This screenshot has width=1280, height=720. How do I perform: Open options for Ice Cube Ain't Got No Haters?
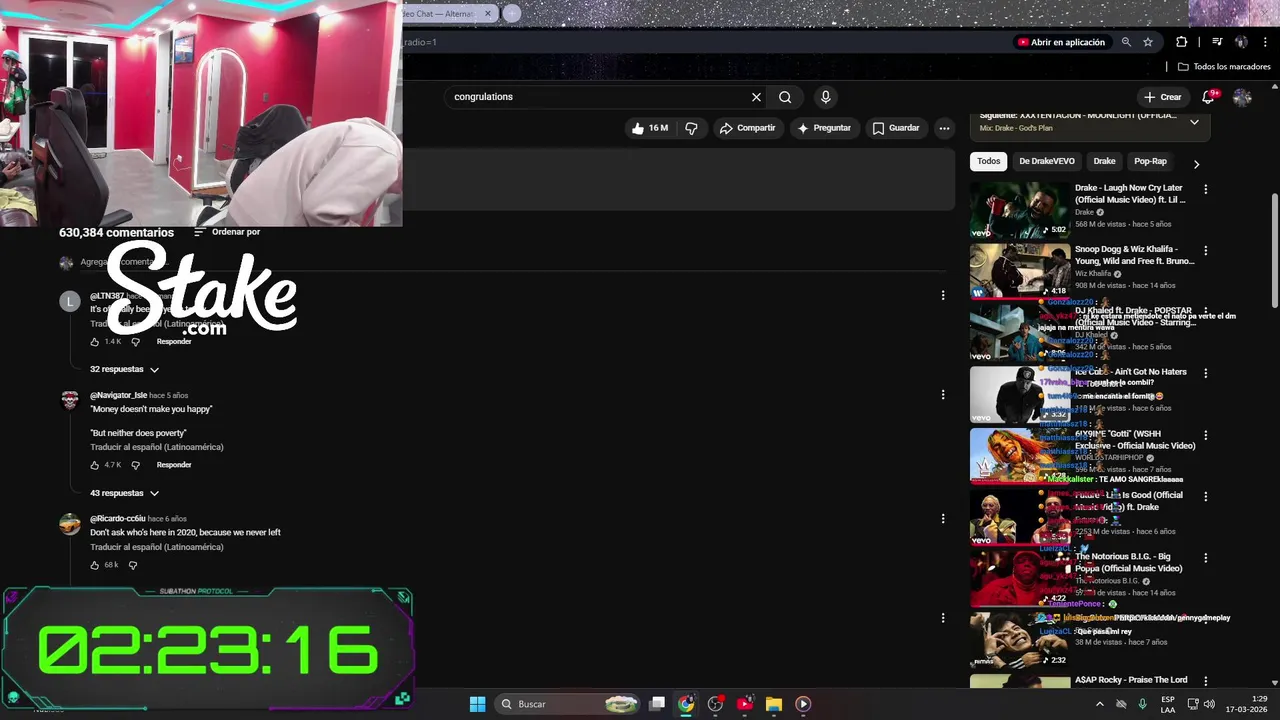point(1205,373)
